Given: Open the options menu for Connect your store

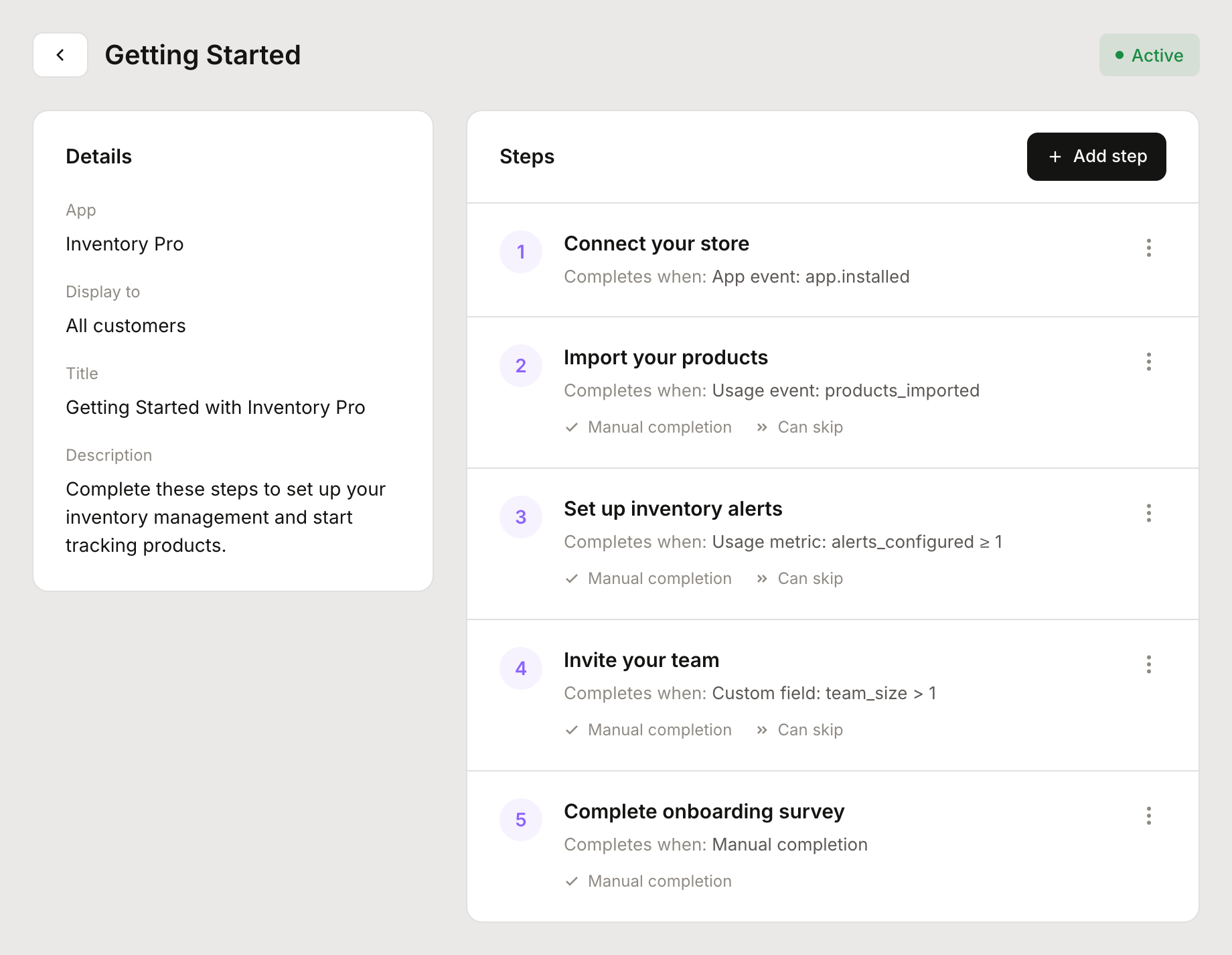Looking at the screenshot, I should 1148,248.
